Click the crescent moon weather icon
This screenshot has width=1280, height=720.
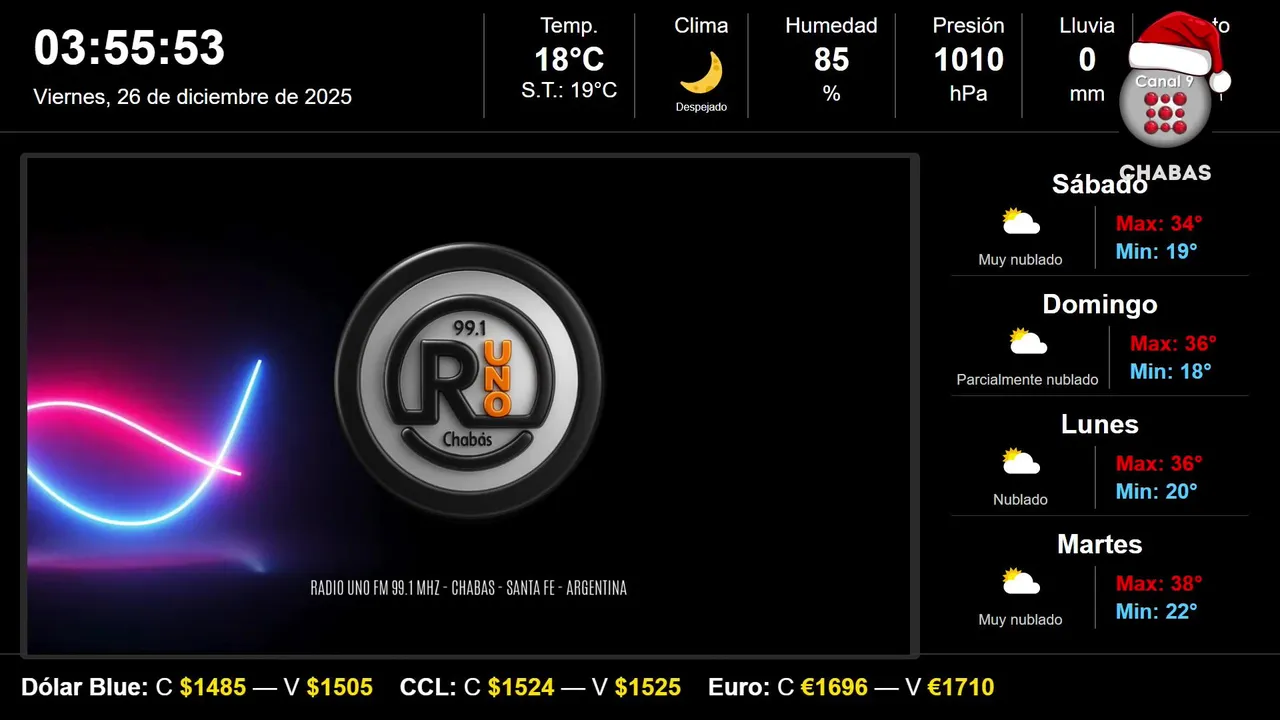pyautogui.click(x=701, y=72)
